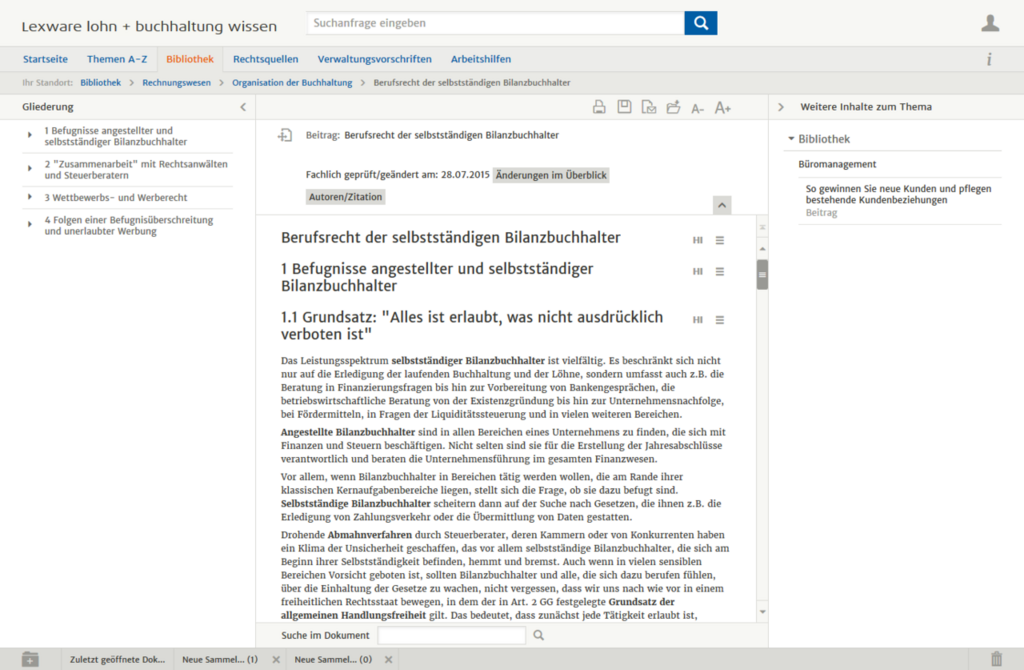The height and width of the screenshot is (670, 1024).
Task: Select the Bibliothek tab
Action: (189, 59)
